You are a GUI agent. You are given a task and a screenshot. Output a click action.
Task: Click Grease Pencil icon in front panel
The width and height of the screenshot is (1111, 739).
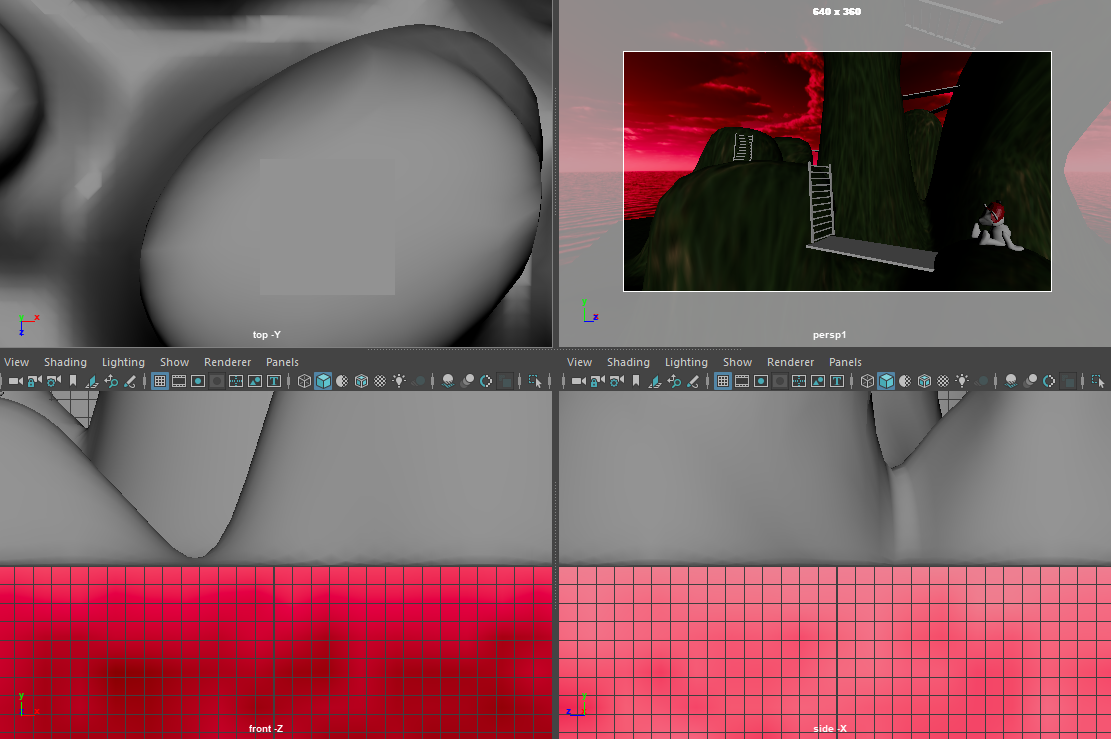tap(130, 381)
